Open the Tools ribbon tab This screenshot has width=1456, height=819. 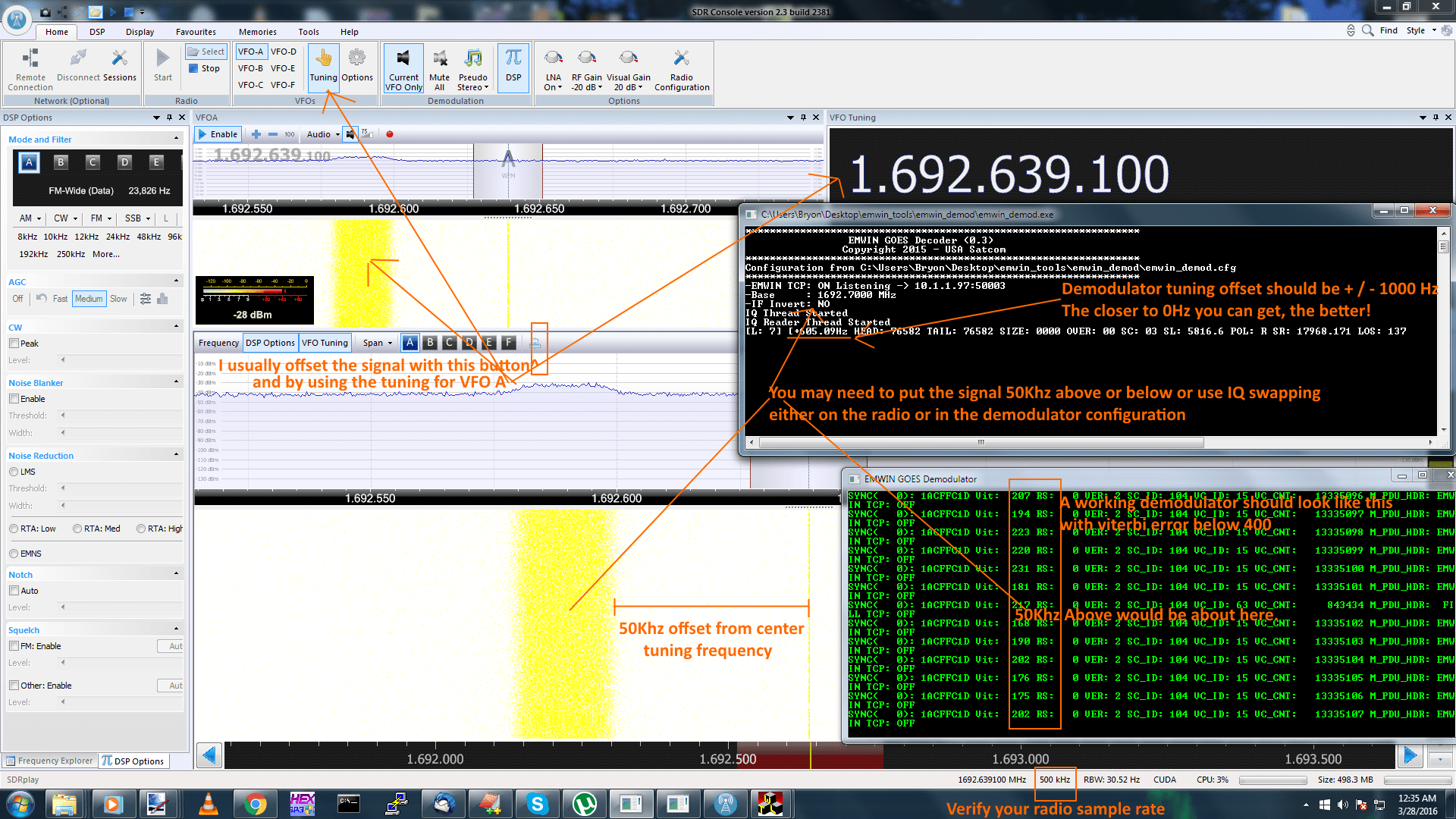[309, 32]
